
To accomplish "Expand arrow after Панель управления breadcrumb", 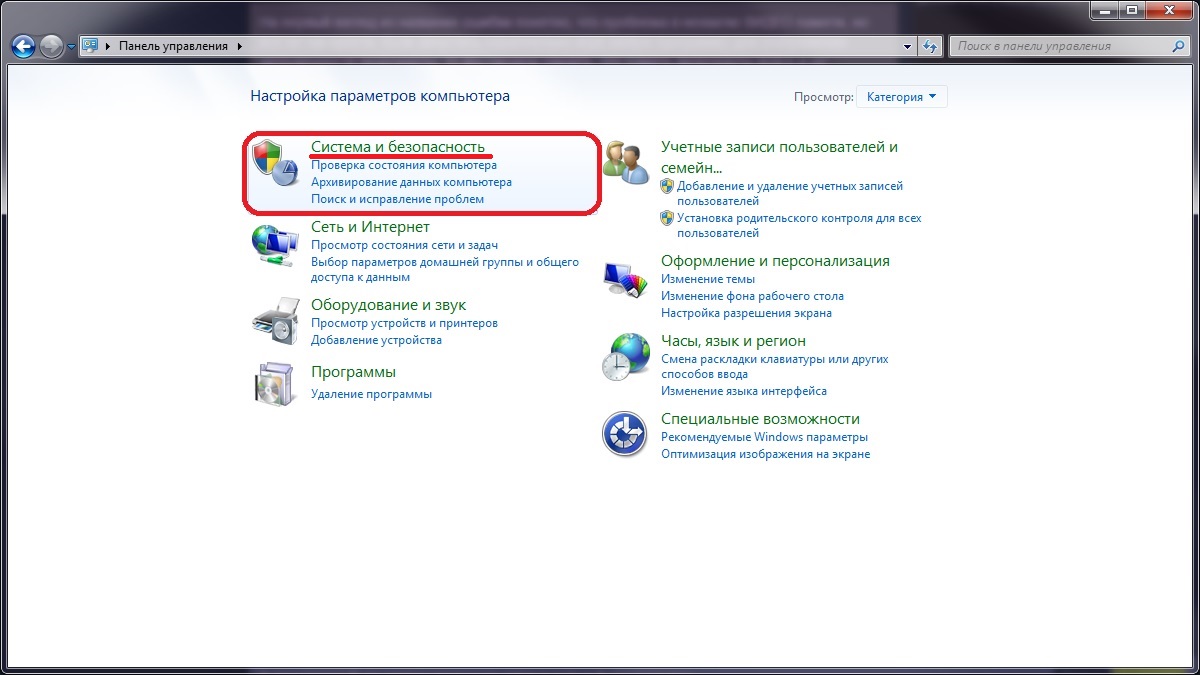I will [240, 46].
